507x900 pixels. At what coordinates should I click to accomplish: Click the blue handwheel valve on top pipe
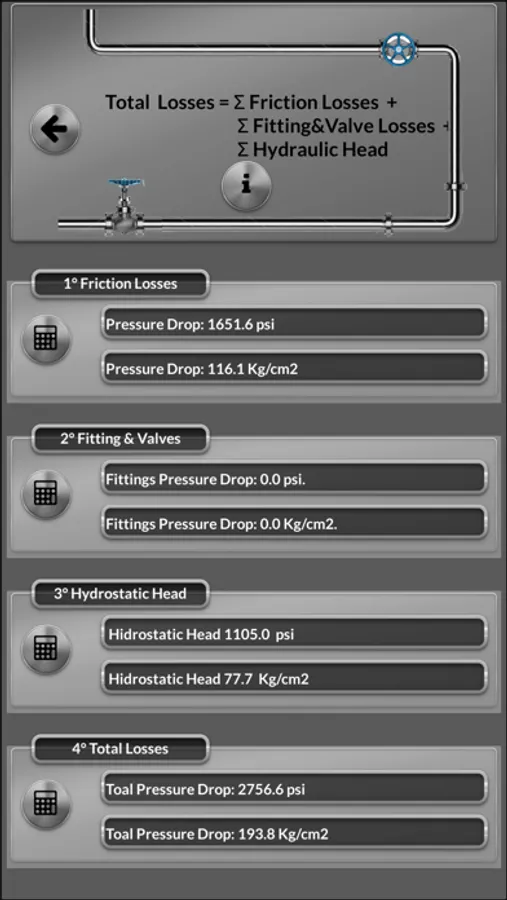click(x=399, y=49)
